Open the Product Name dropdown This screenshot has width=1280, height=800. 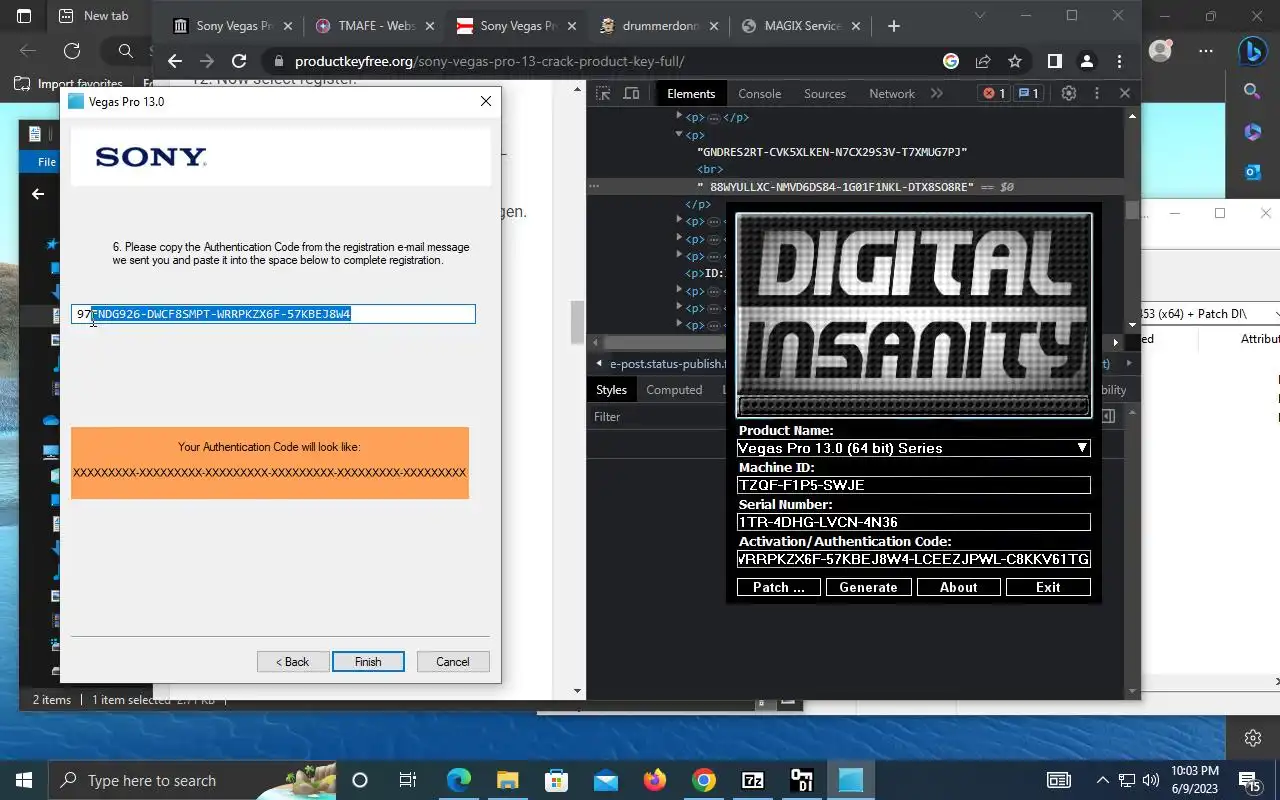(913, 448)
